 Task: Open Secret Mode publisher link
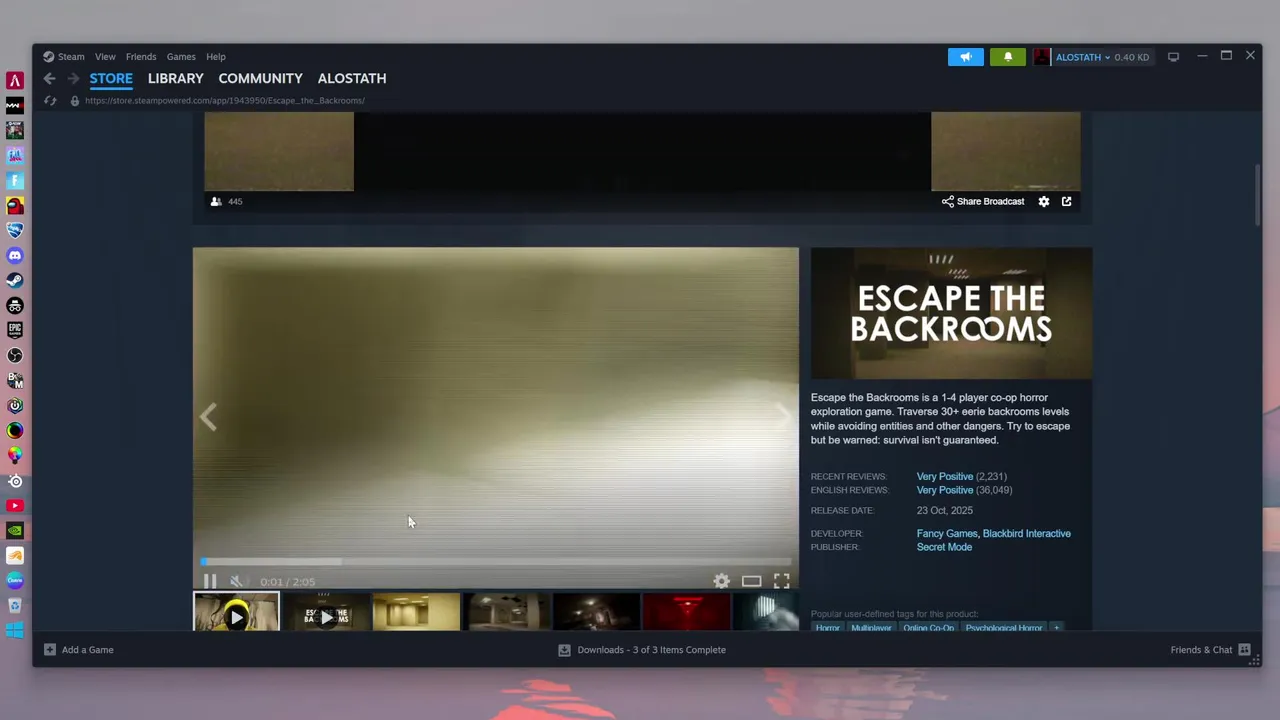[944, 547]
